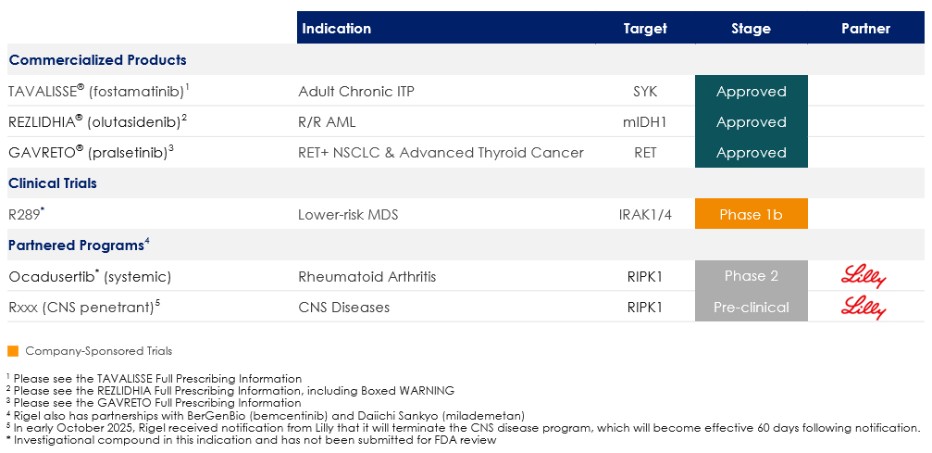Click the Approved badge for REZLIDHIA
Viewport: 932px width, 453px height.
point(751,123)
